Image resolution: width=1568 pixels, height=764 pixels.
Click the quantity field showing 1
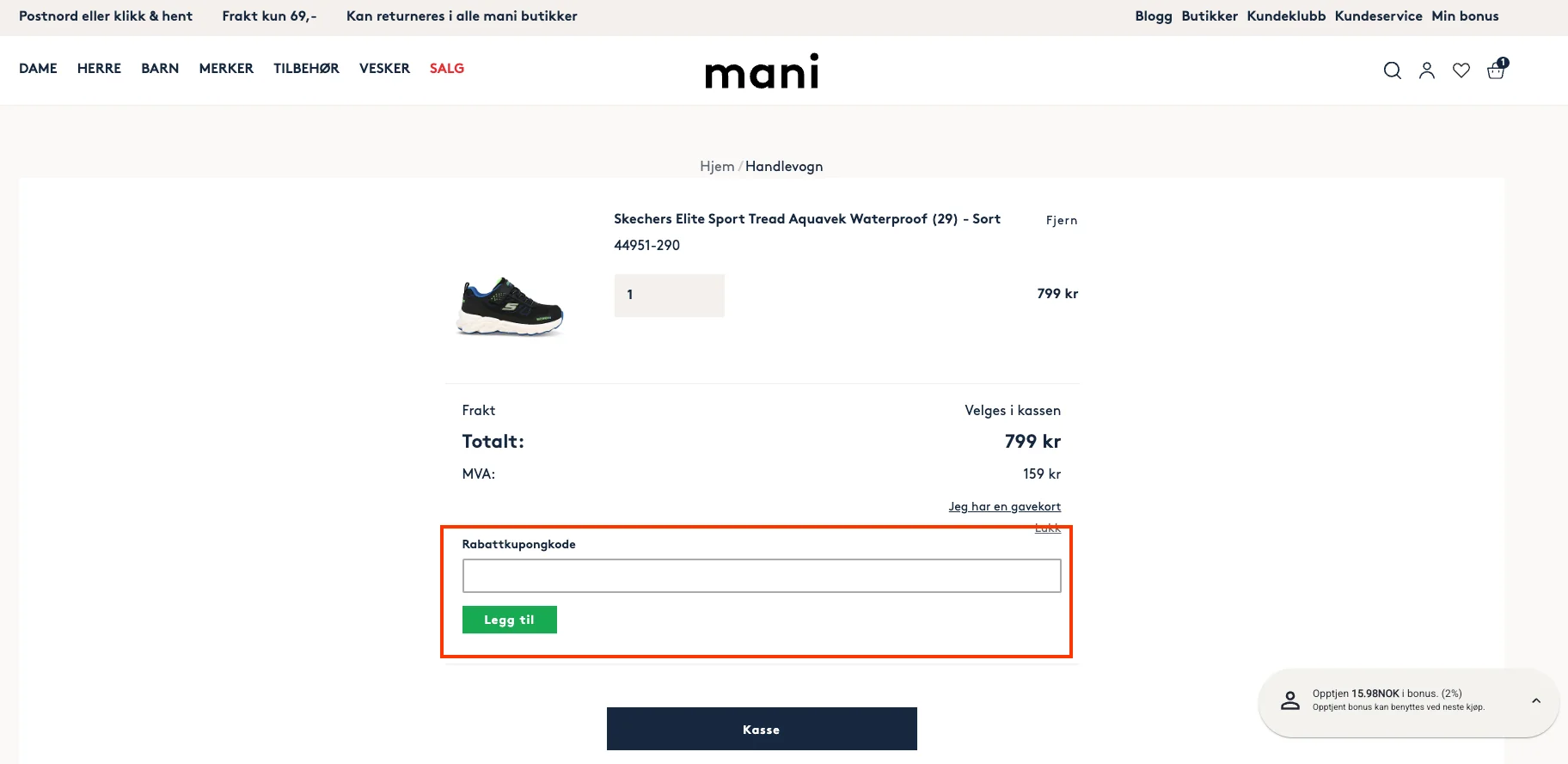click(x=670, y=295)
